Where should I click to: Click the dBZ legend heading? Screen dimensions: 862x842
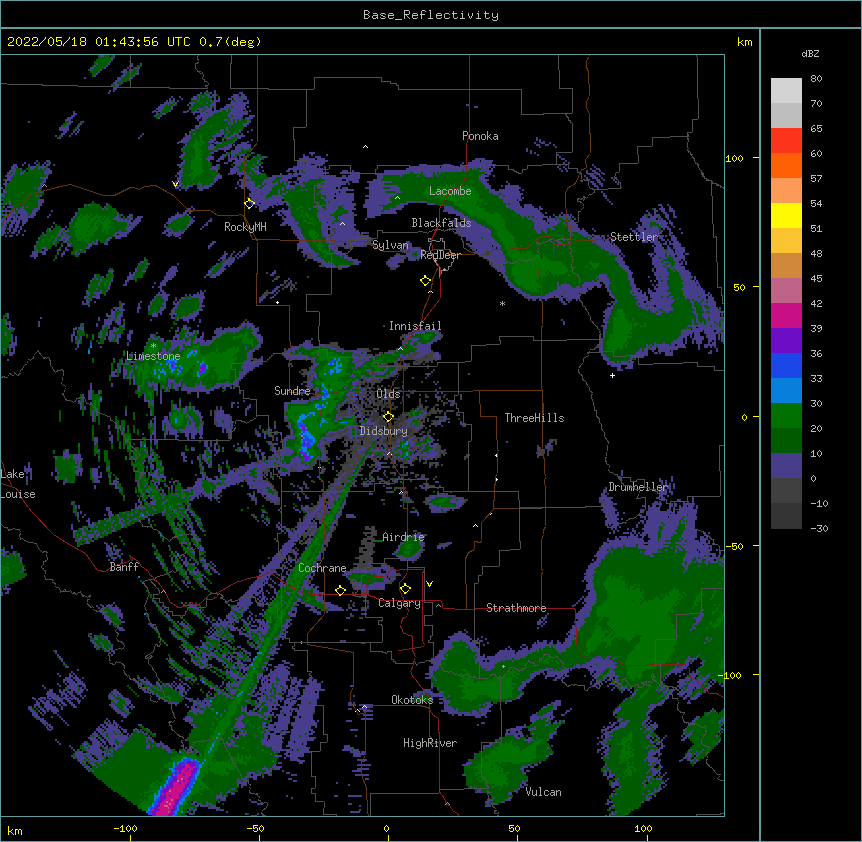coord(810,54)
